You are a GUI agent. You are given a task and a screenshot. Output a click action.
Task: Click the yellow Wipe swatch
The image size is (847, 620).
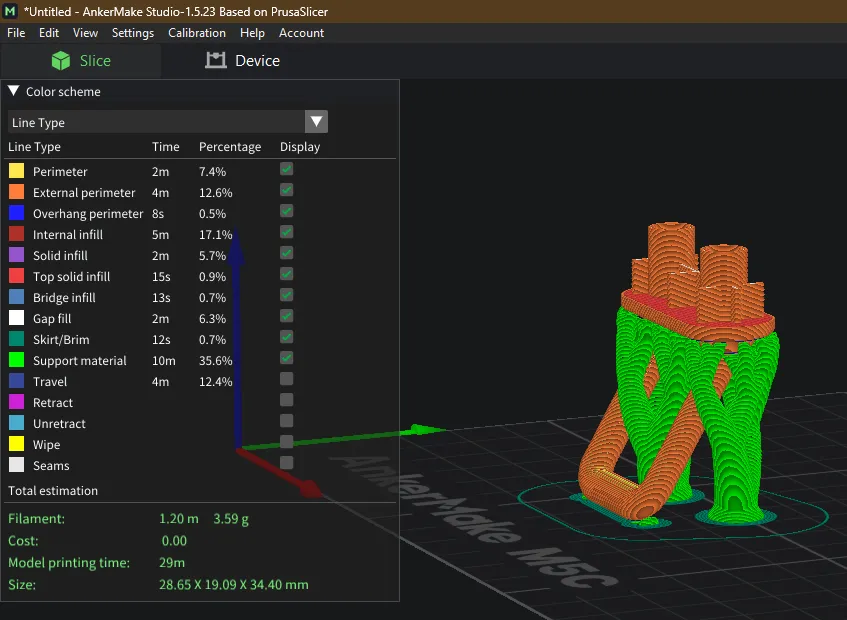coord(17,444)
